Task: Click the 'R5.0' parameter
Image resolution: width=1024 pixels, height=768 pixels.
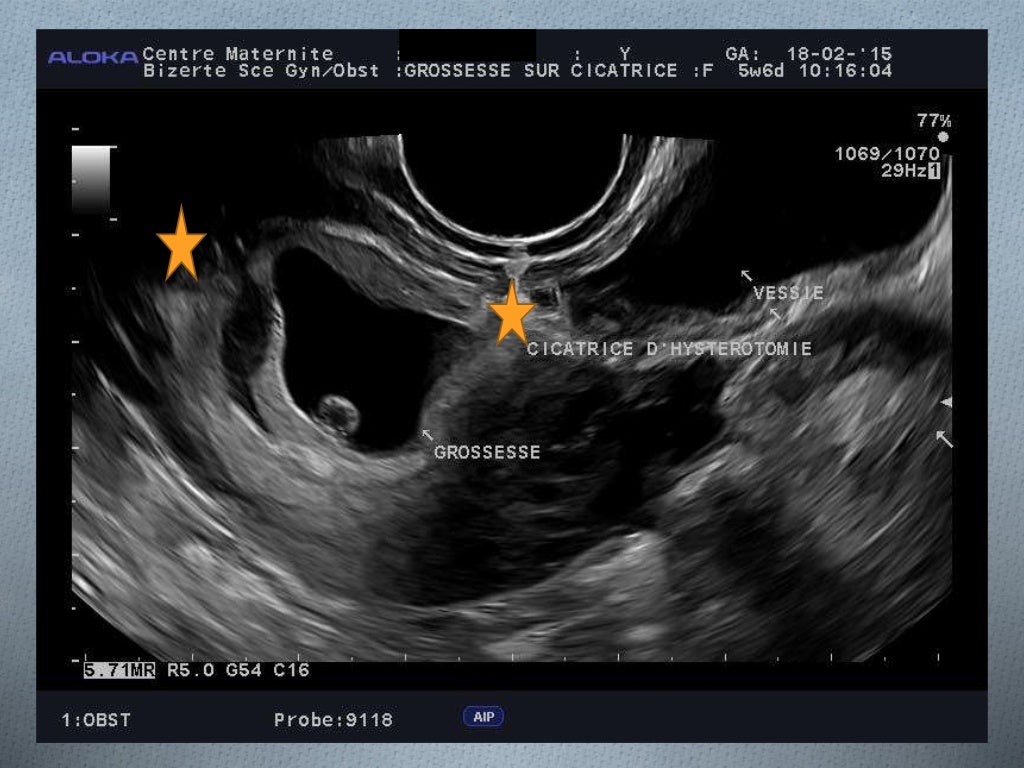Action: (191, 670)
